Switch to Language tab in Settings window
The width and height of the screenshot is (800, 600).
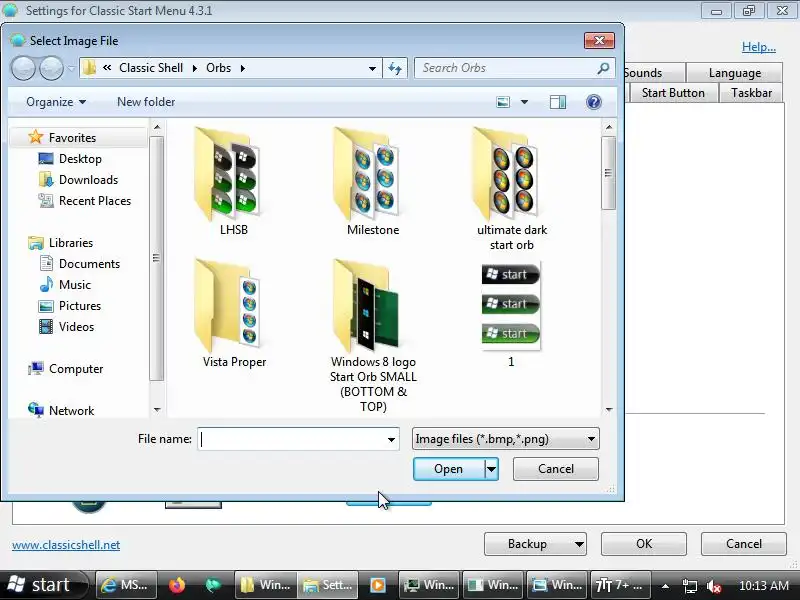[x=734, y=73]
